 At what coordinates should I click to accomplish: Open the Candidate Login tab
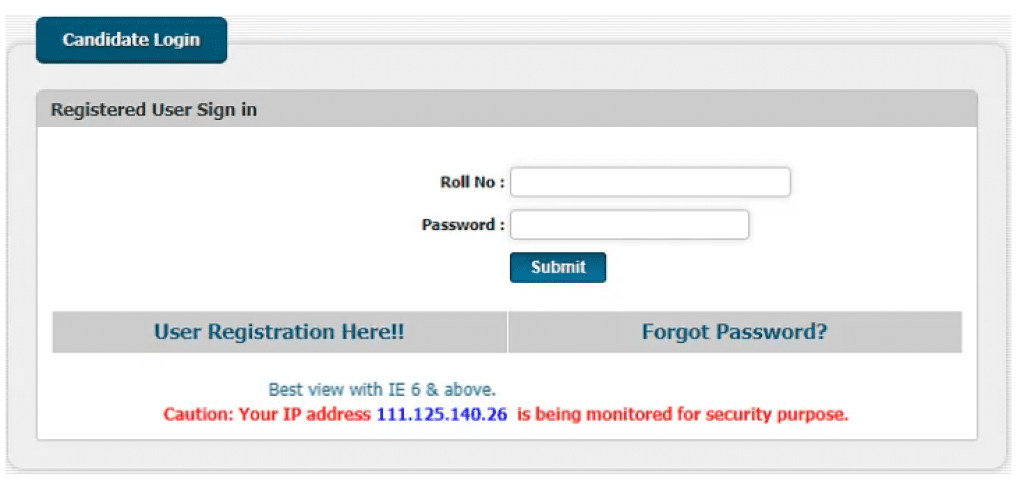click(131, 41)
